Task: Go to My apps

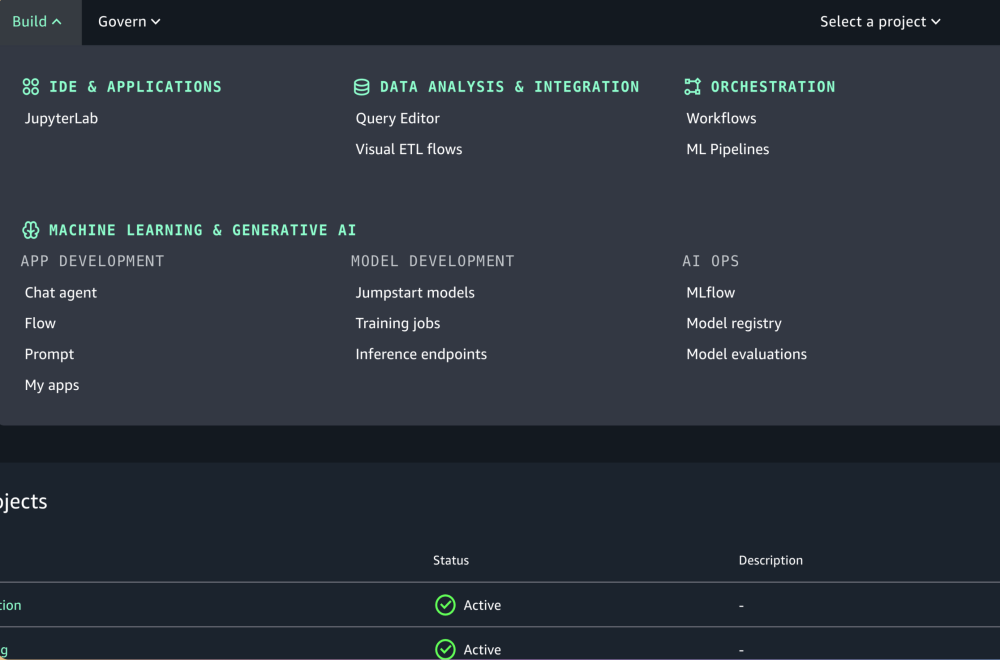Action: click(x=52, y=385)
